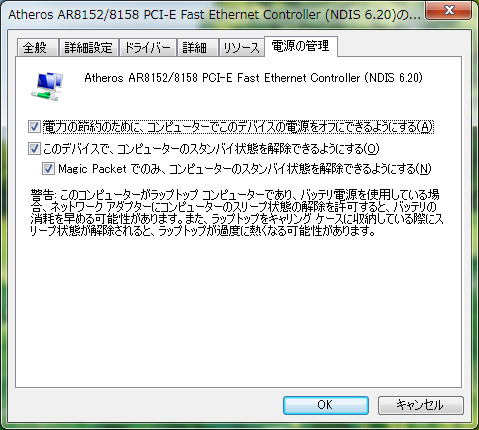
Task: Confirm settings with the OK button
Action: (326, 405)
